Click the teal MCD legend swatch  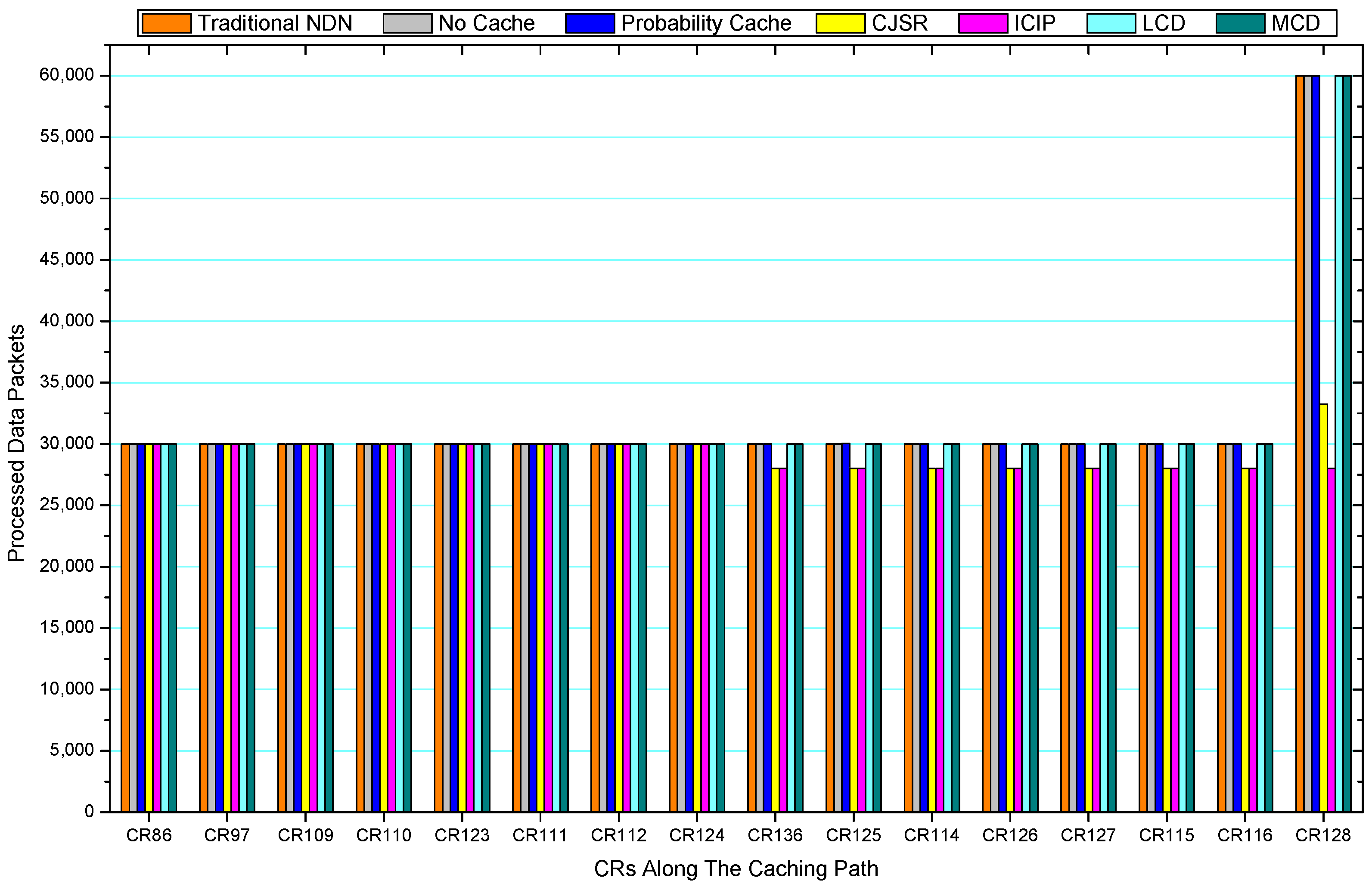click(1240, 24)
